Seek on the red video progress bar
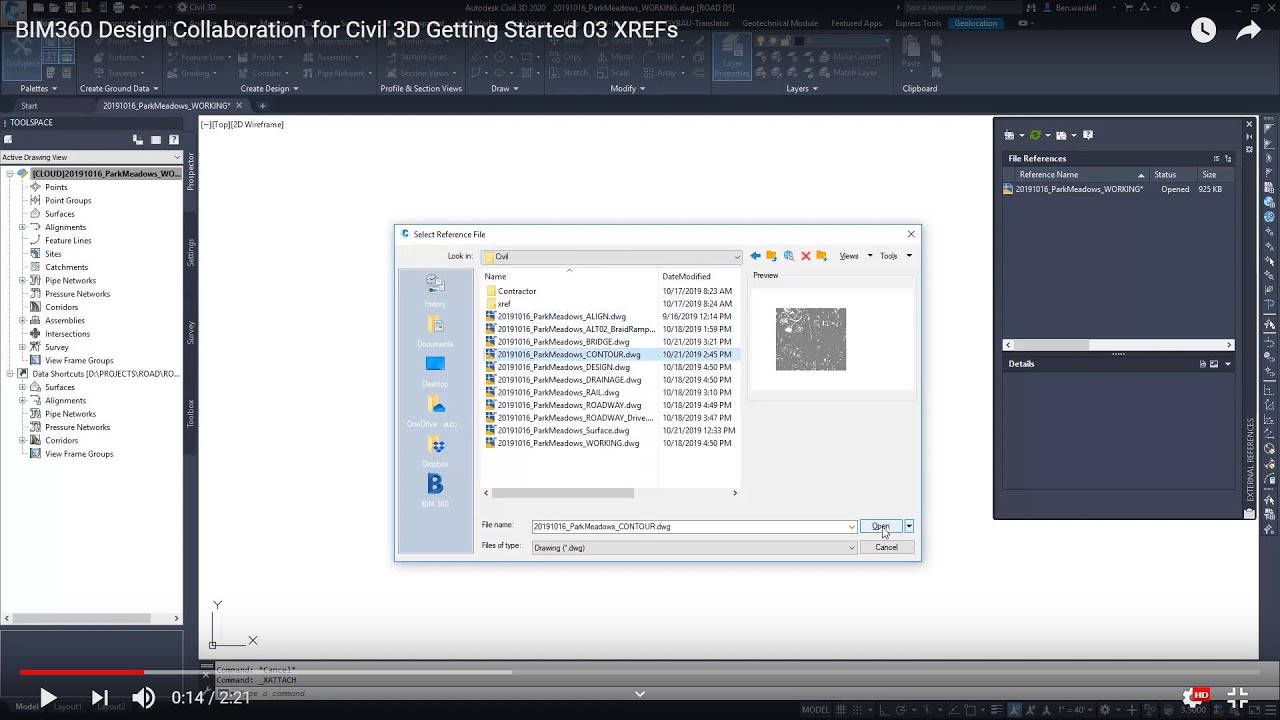Viewport: 1280px width, 720px height. pos(82,672)
